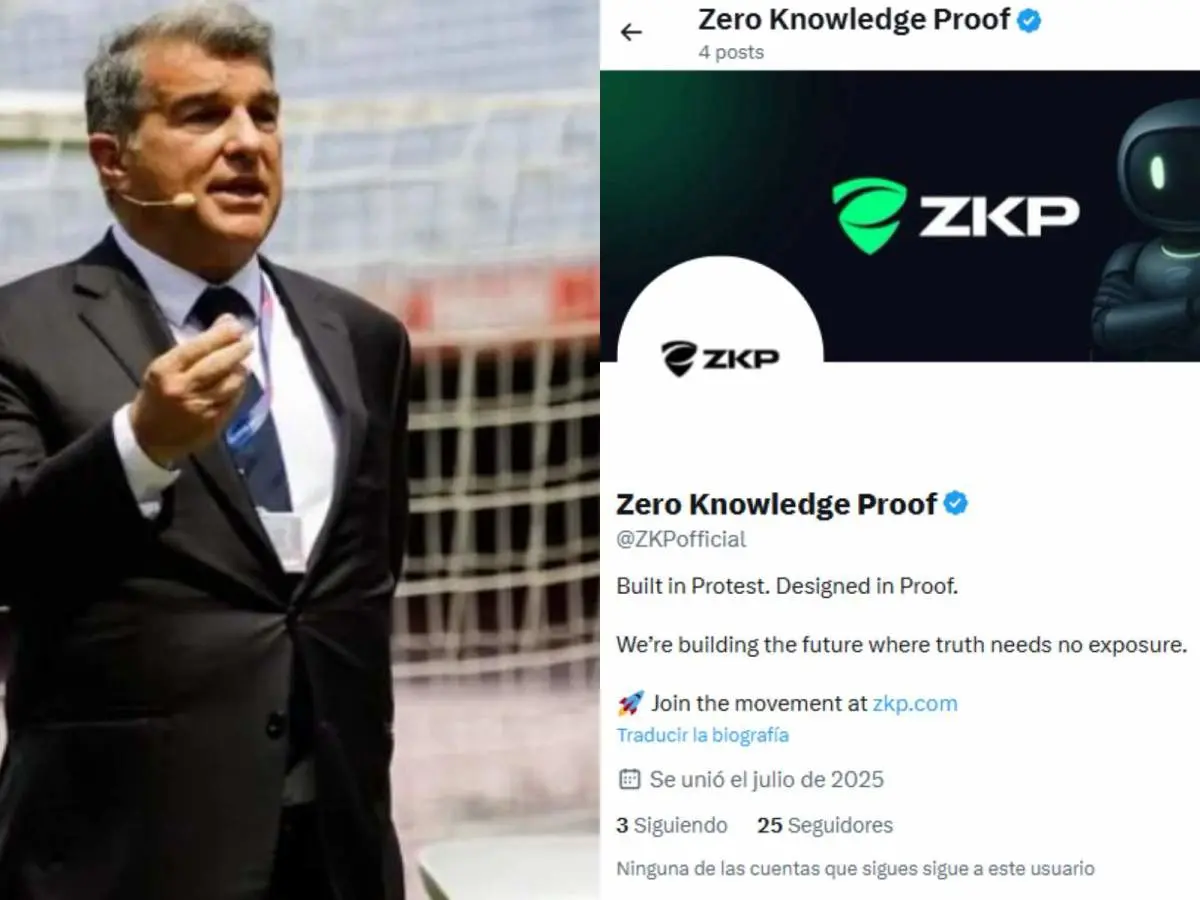This screenshot has height=900, width=1200.
Task: Click the verified badge in header title
Action: pos(1029,20)
